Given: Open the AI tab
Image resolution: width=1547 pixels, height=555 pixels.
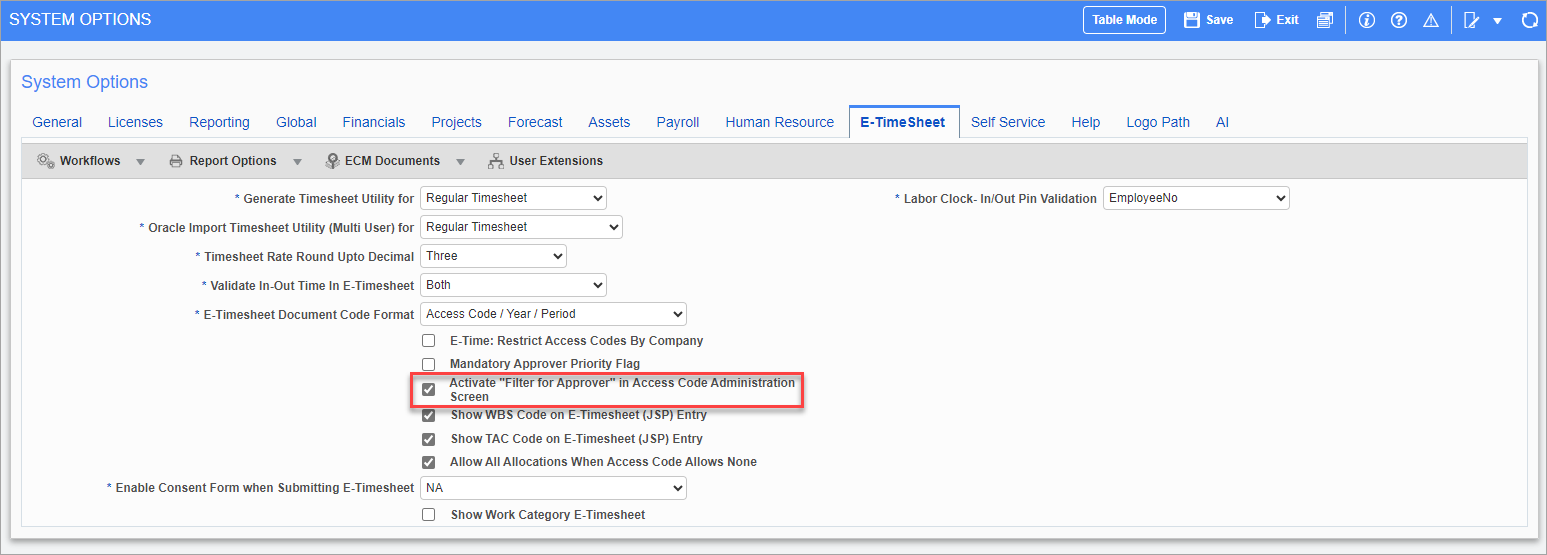Looking at the screenshot, I should [1222, 122].
